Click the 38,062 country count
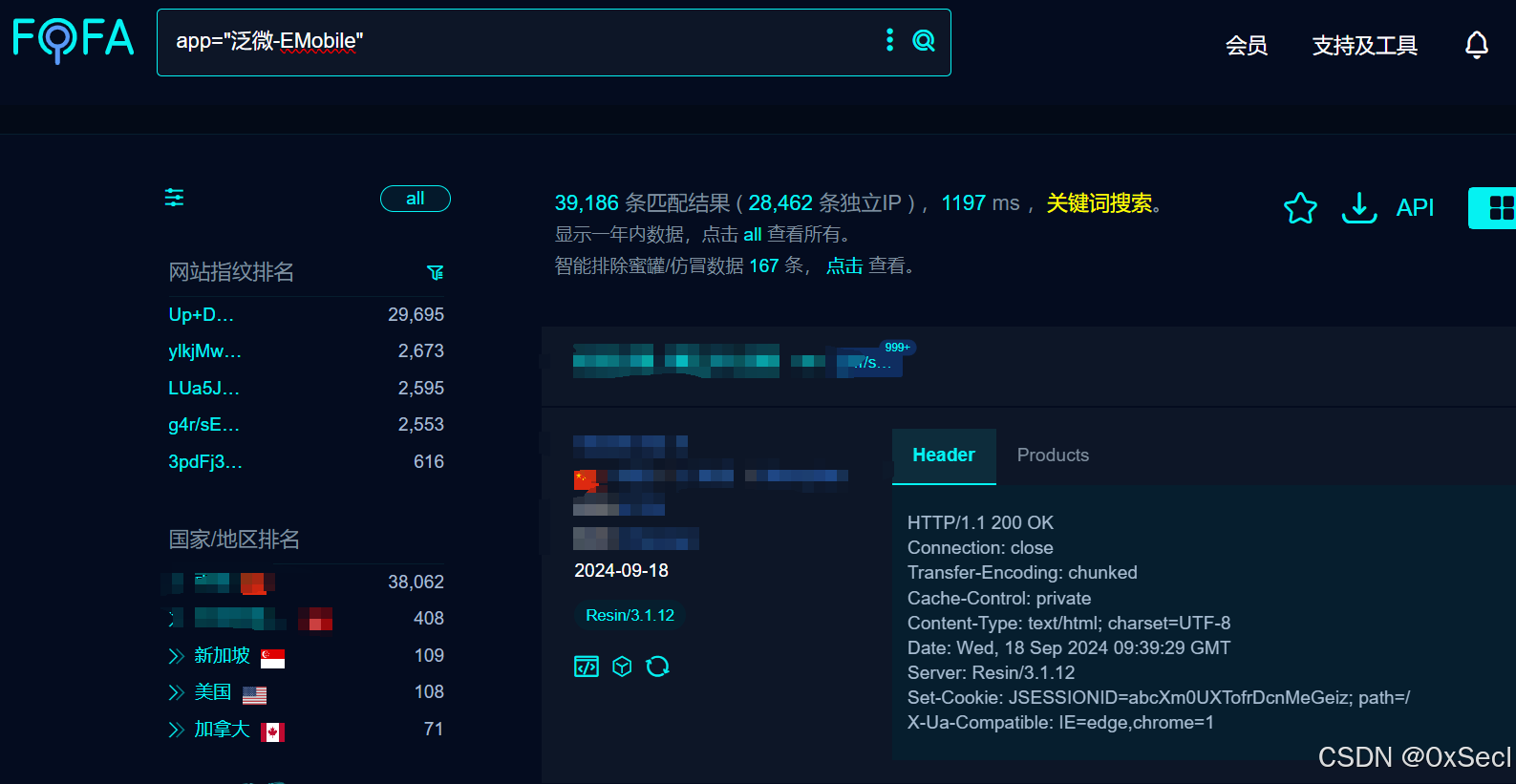Image resolution: width=1516 pixels, height=784 pixels. [416, 582]
